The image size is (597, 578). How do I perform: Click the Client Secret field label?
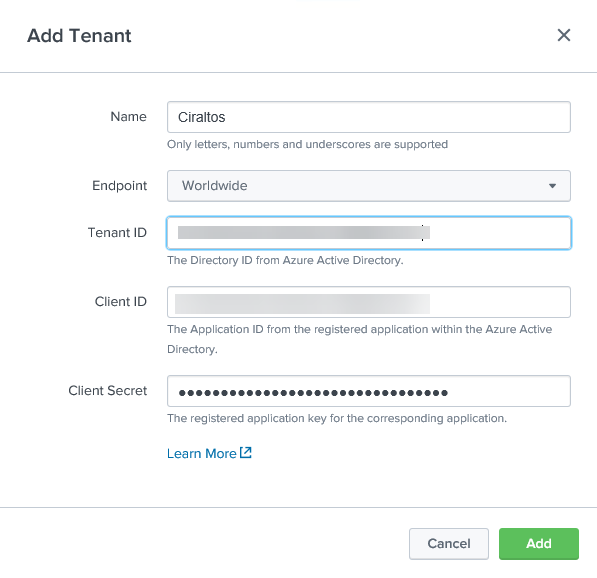click(107, 390)
